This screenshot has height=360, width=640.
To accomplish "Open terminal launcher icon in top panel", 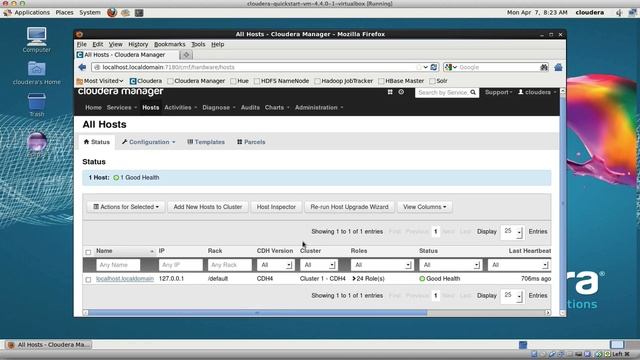I will (139, 13).
